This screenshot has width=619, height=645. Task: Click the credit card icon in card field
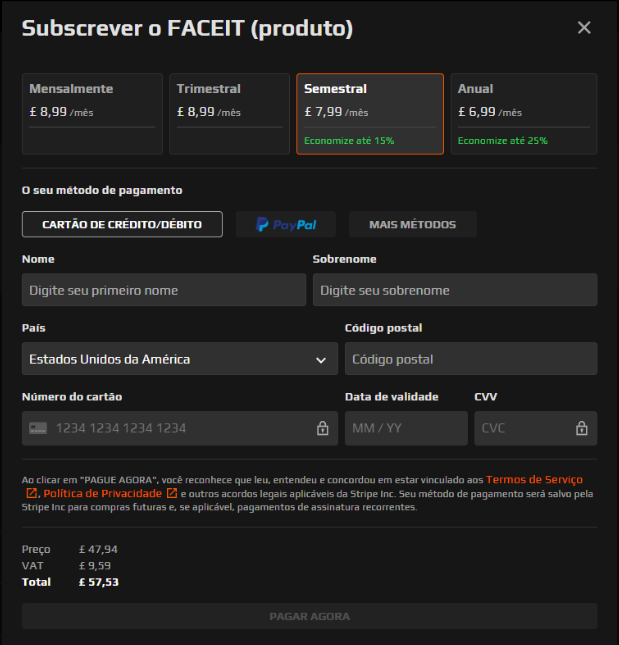38,428
